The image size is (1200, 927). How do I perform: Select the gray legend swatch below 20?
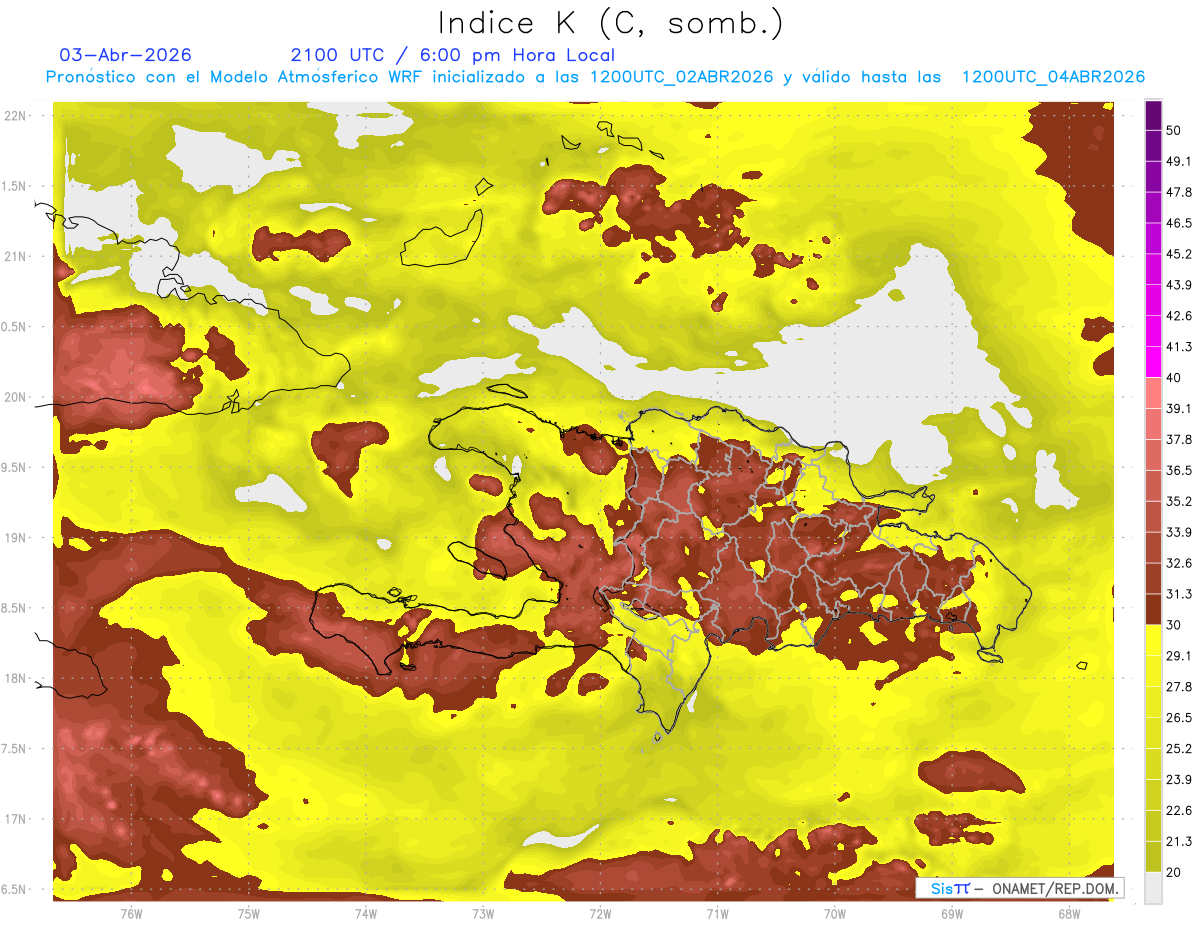(1153, 888)
